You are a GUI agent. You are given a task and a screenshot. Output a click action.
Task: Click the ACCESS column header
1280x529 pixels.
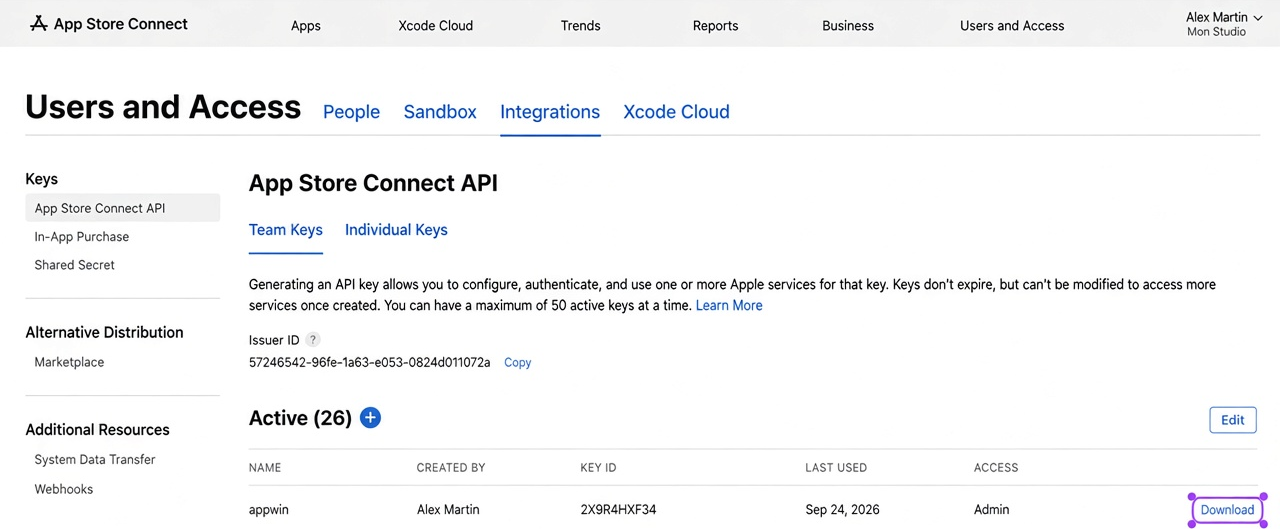click(996, 468)
